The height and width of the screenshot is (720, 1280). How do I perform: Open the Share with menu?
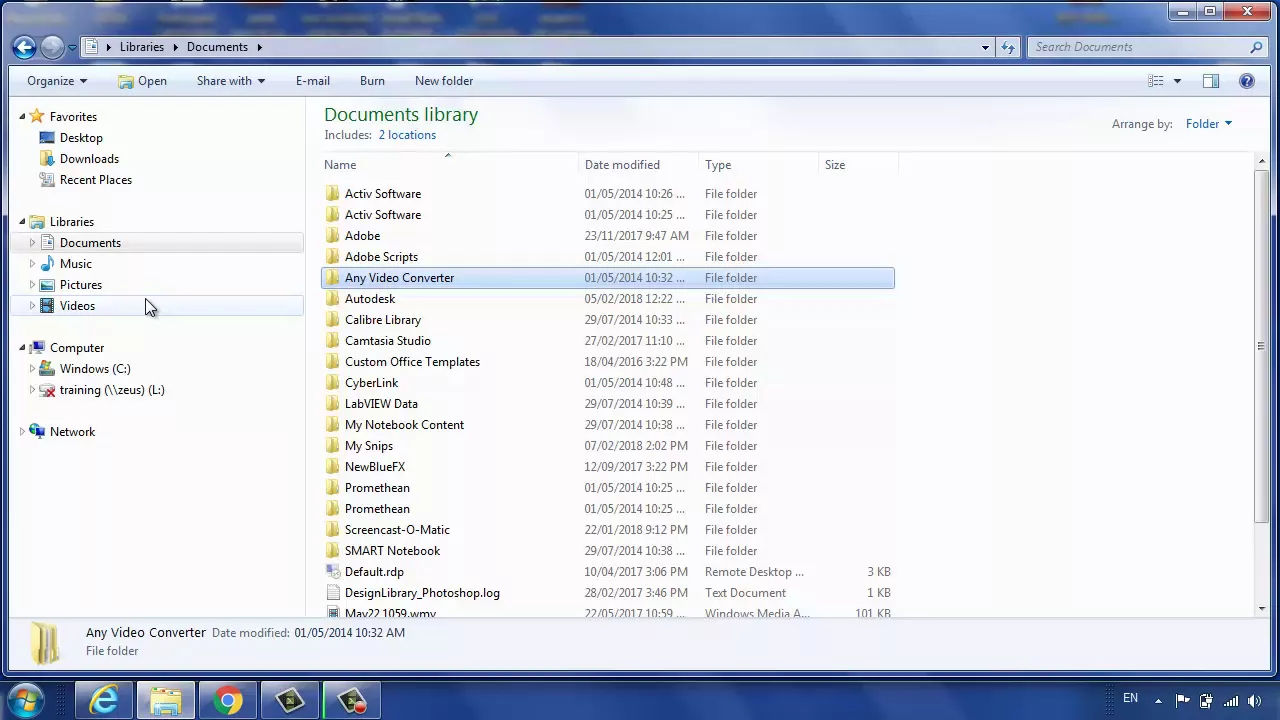click(x=231, y=81)
